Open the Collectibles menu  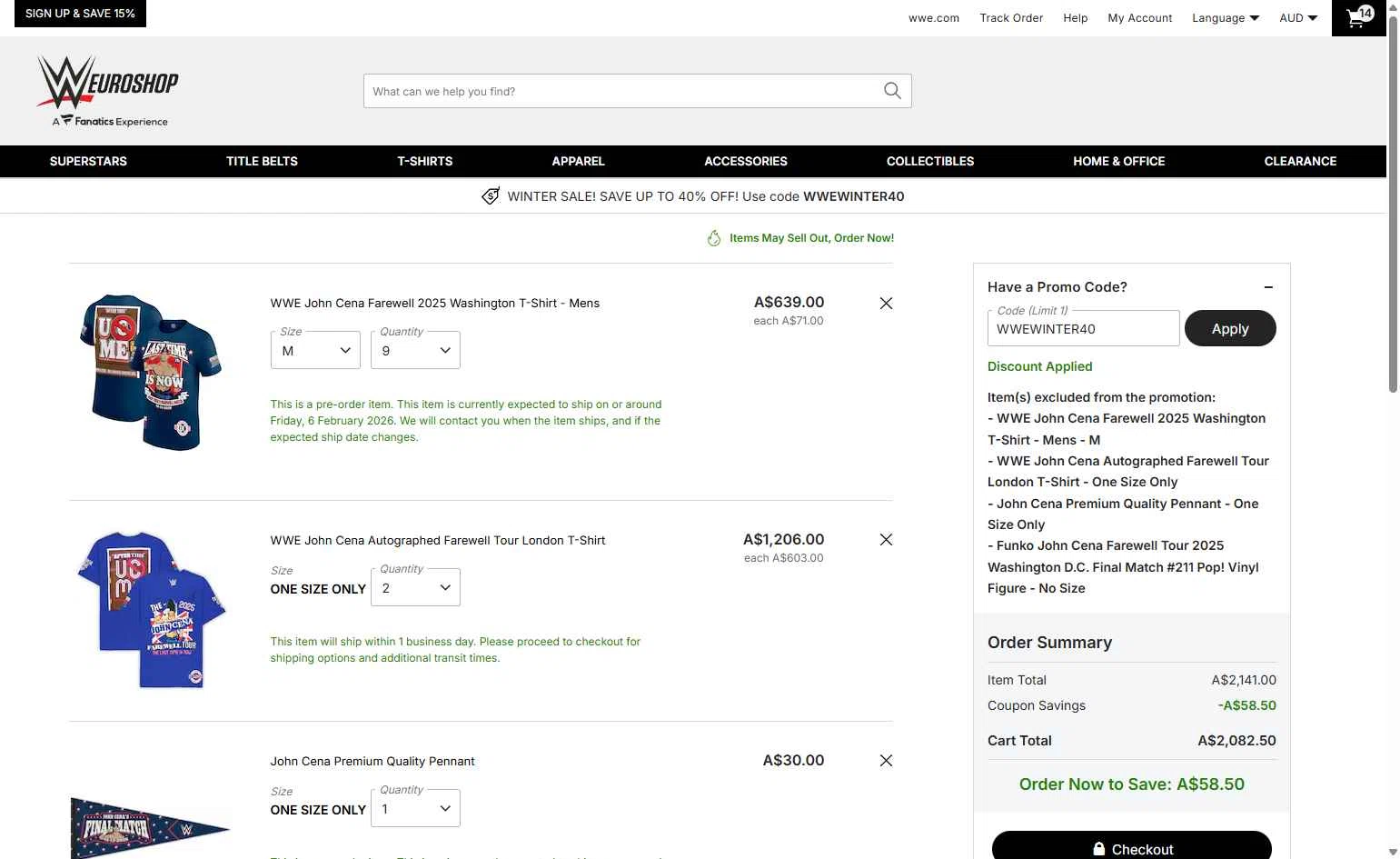[x=930, y=161]
